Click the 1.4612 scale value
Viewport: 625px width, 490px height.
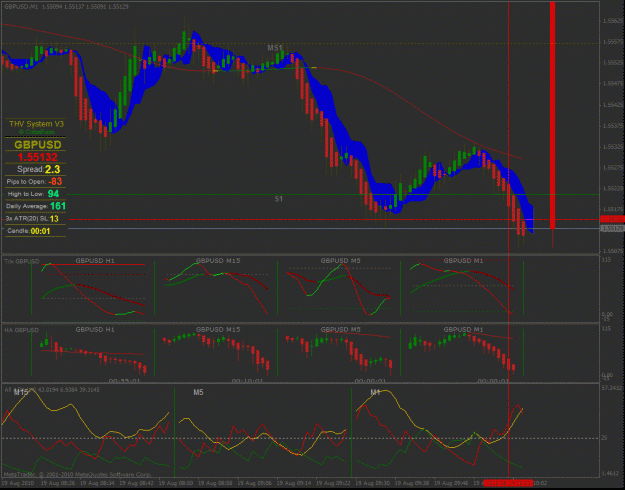(x=610, y=474)
